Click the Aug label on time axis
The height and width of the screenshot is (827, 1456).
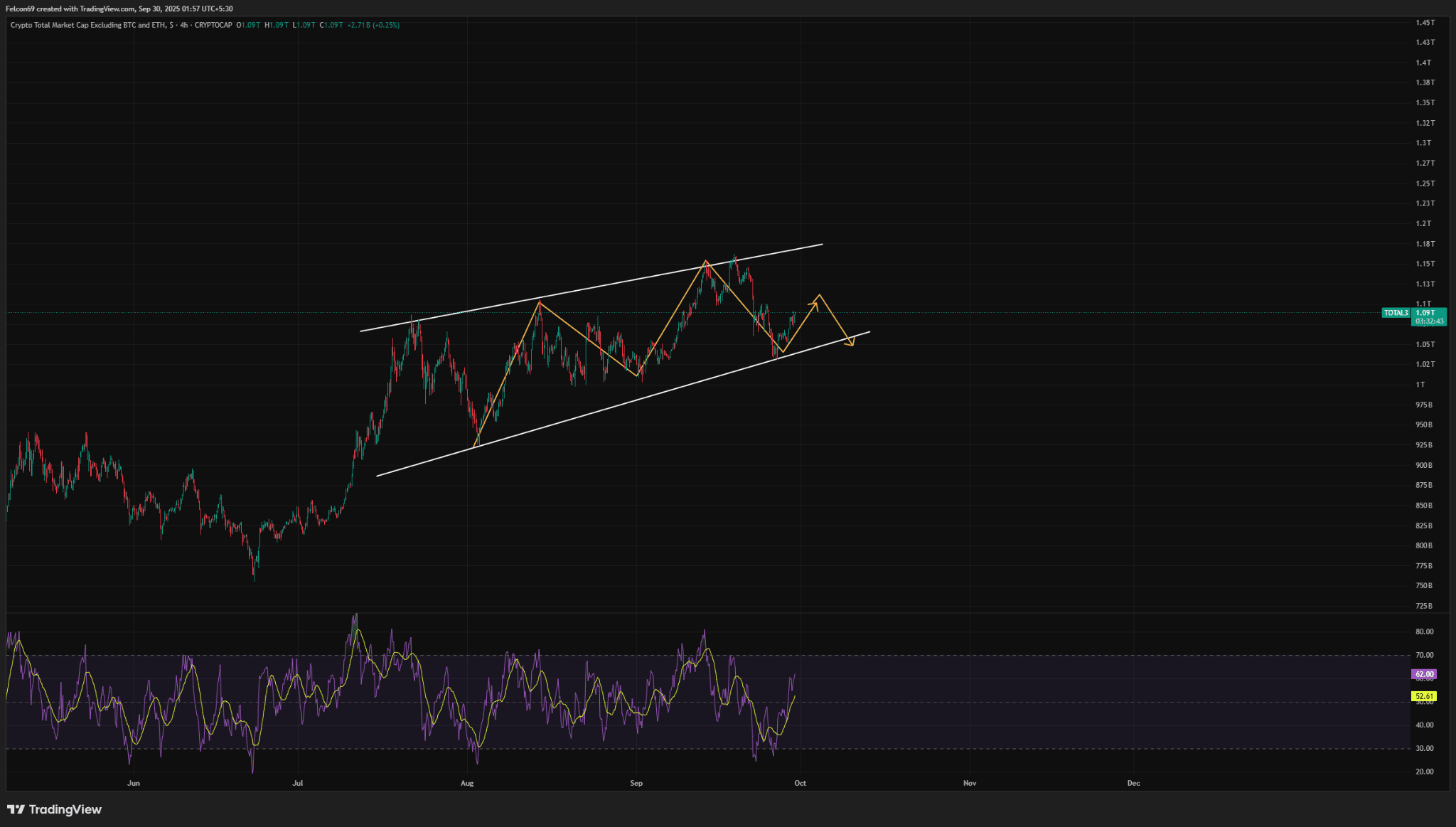[x=466, y=783]
